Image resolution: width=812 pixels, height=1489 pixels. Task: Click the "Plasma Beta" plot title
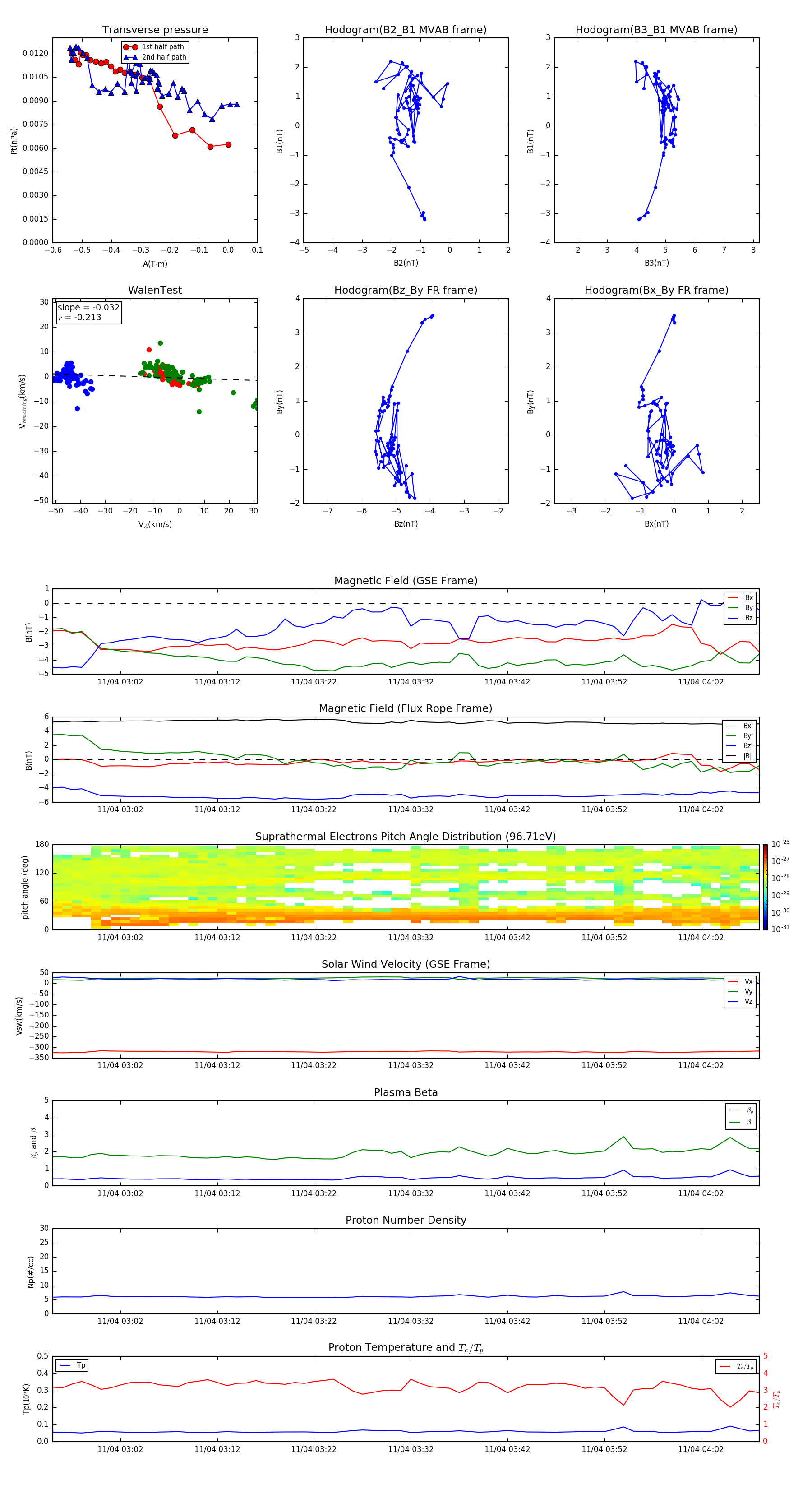[x=406, y=1092]
